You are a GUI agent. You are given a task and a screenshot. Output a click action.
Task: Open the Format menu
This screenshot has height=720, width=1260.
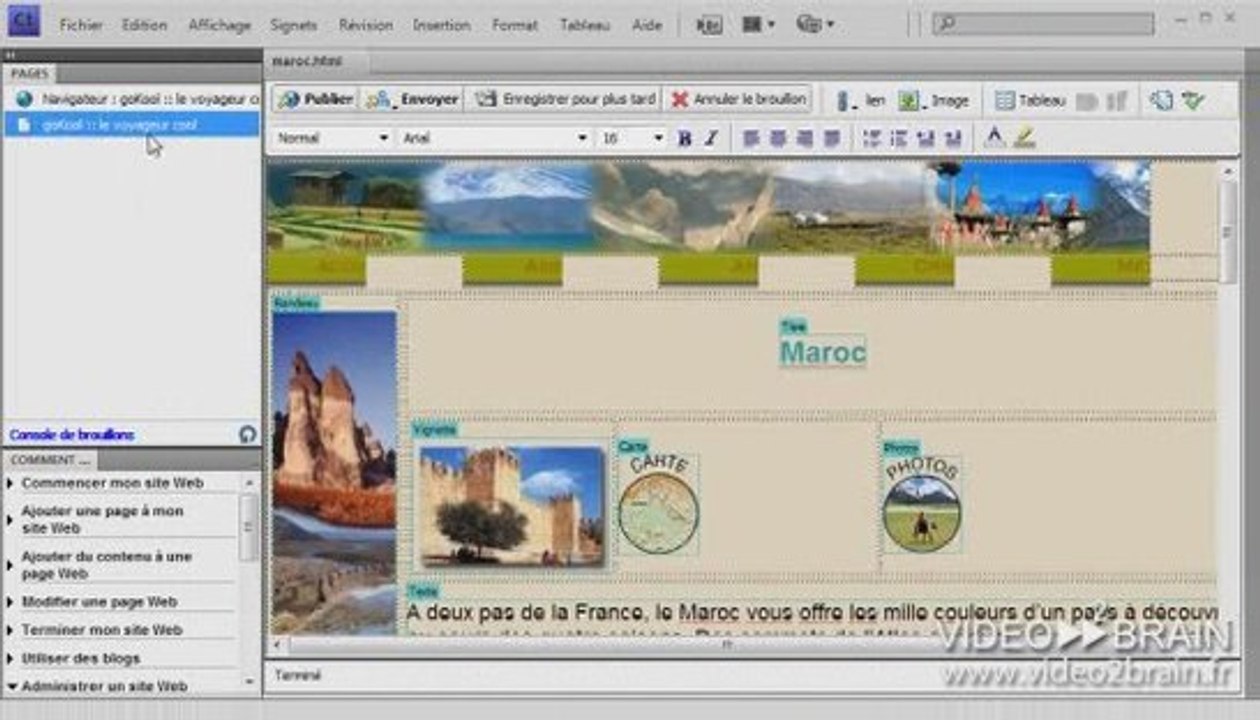pyautogui.click(x=515, y=25)
